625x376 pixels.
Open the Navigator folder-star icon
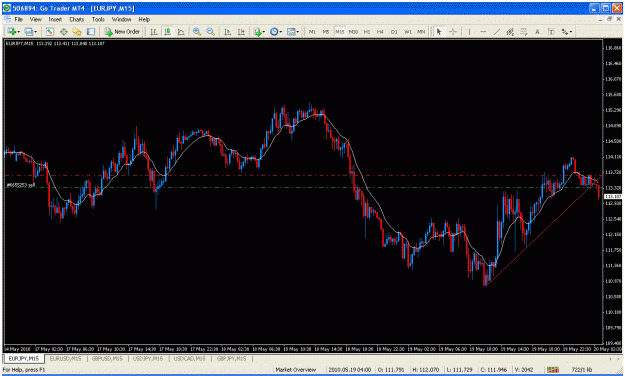coord(77,32)
